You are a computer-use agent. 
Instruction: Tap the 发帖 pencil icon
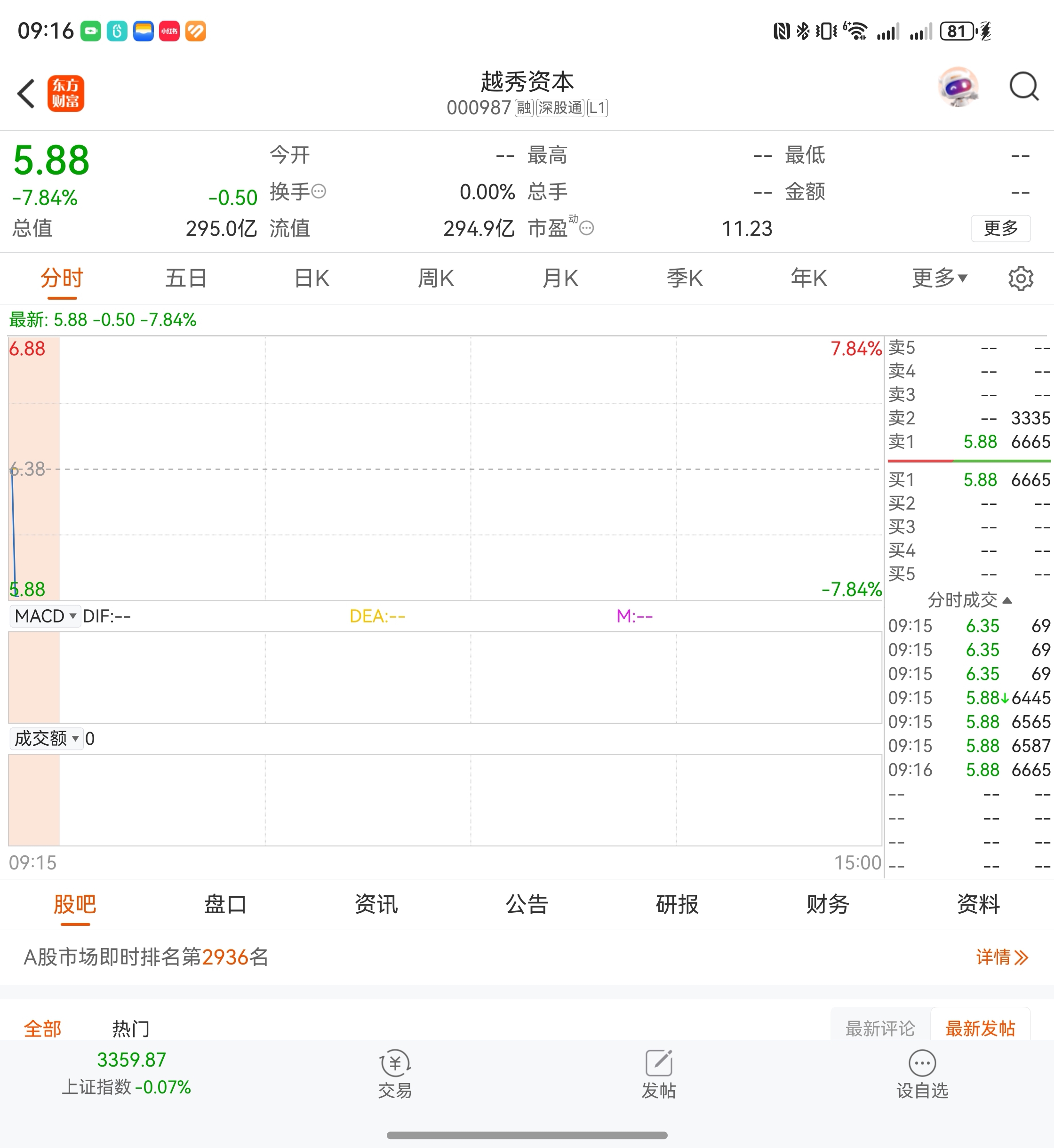point(659,1063)
